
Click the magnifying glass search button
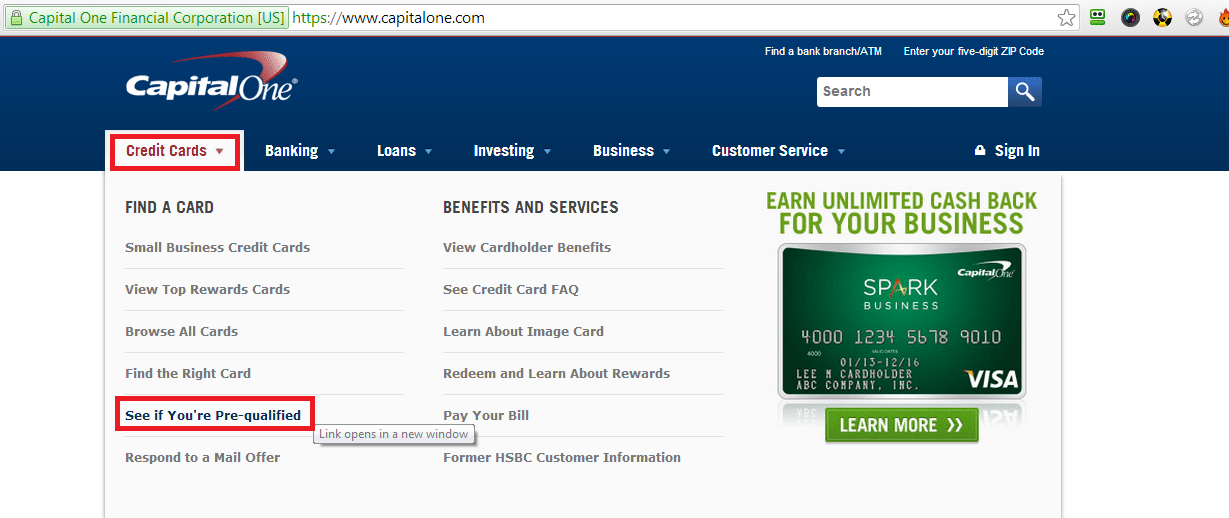[x=1025, y=92]
